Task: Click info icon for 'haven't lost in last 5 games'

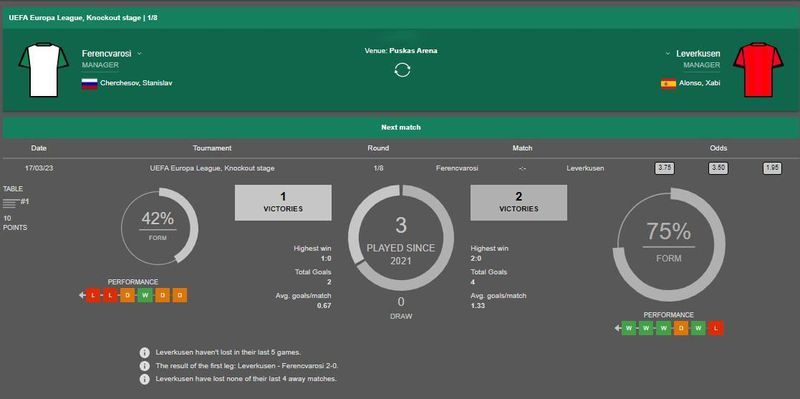Action: [x=145, y=353]
